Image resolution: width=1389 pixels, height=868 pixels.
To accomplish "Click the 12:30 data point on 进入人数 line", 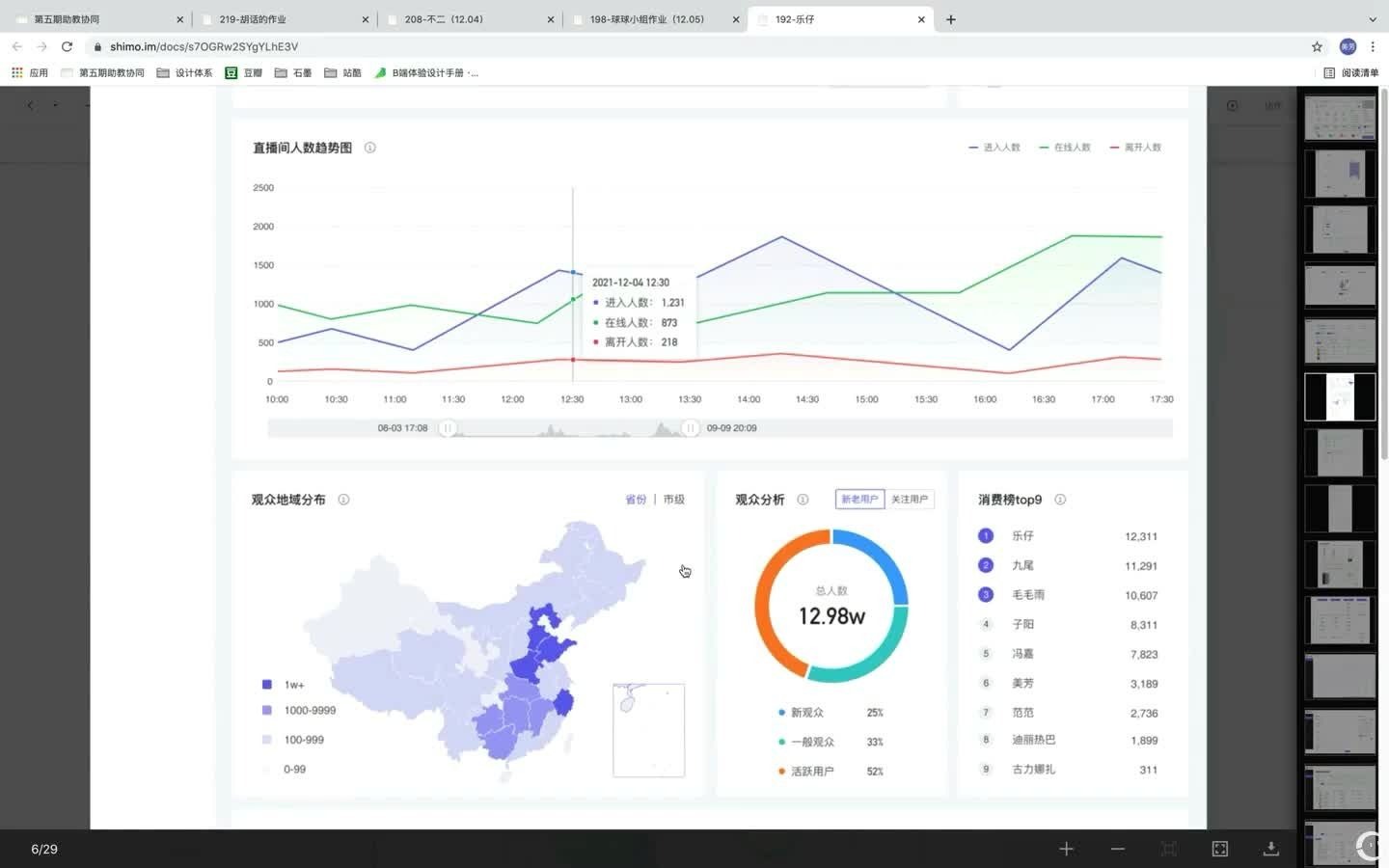I will [x=573, y=273].
